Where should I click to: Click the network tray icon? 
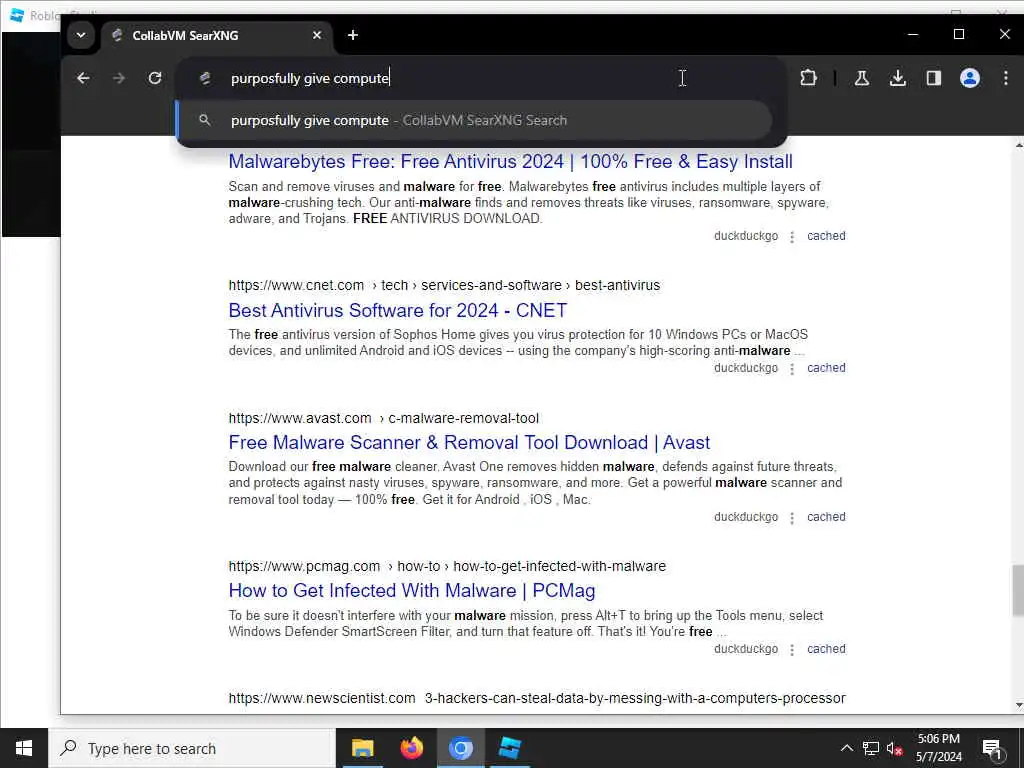(871, 748)
